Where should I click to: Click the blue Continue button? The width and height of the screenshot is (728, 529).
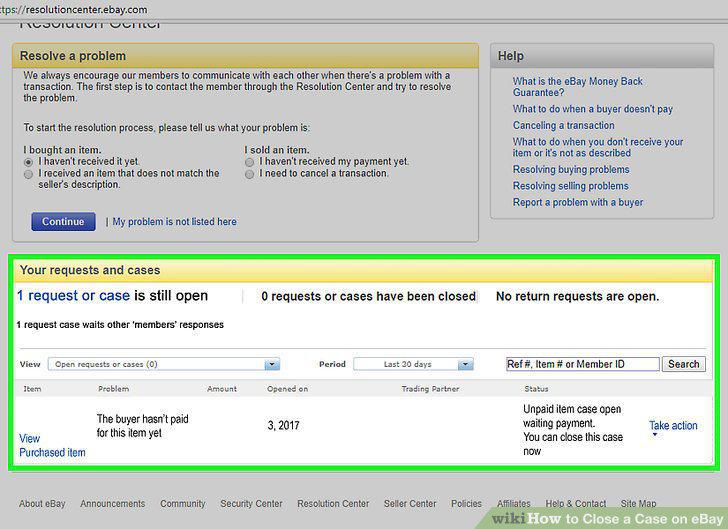point(63,222)
